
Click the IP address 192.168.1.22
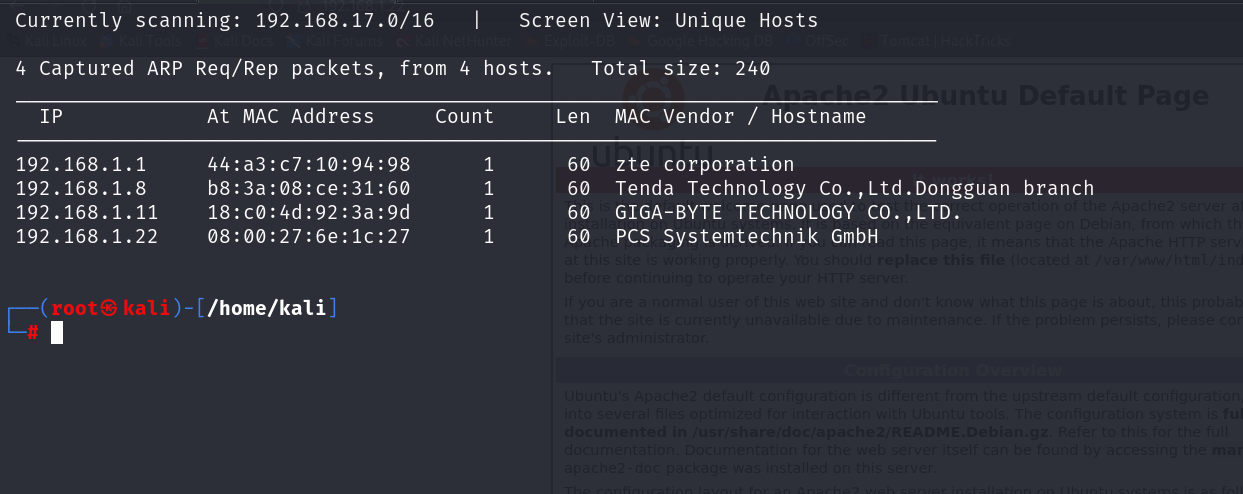point(87,237)
